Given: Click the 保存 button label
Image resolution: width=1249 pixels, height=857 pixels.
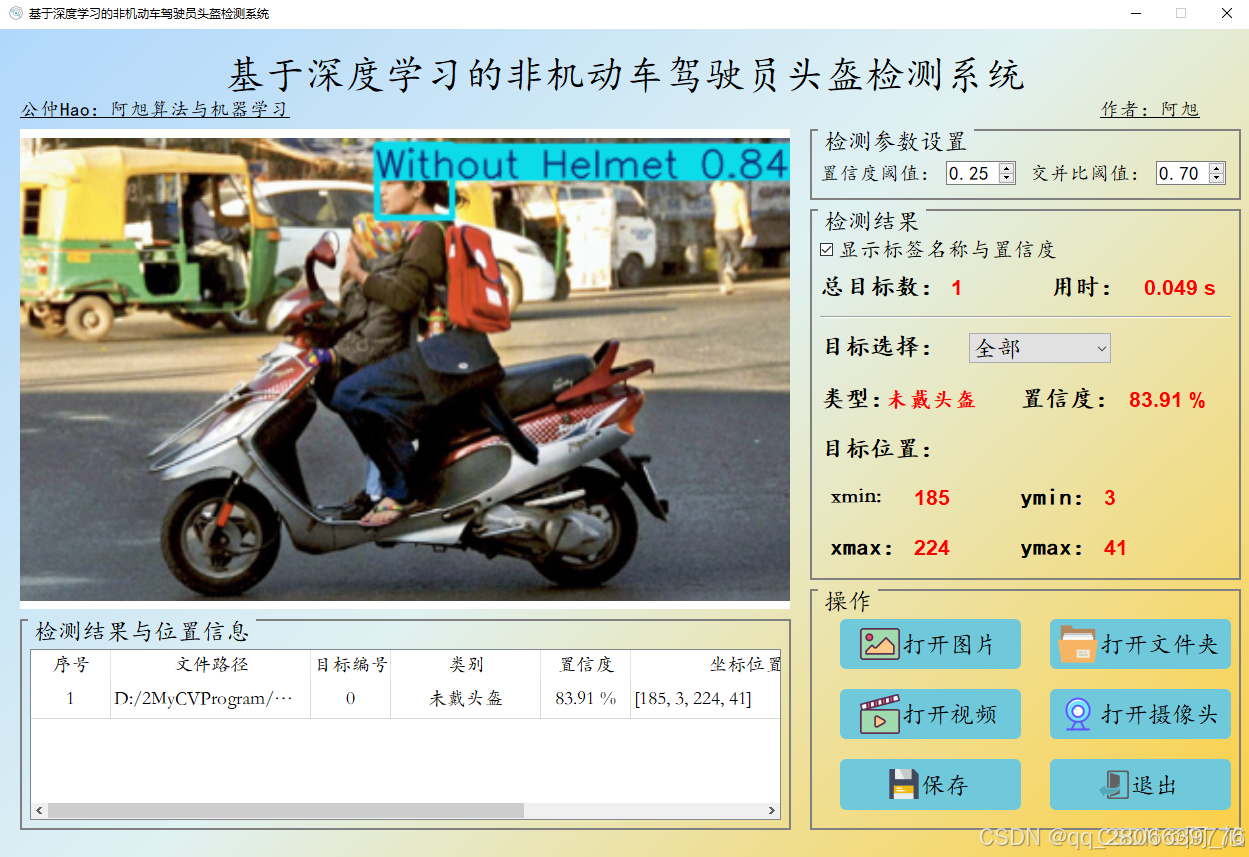Looking at the screenshot, I should [945, 785].
